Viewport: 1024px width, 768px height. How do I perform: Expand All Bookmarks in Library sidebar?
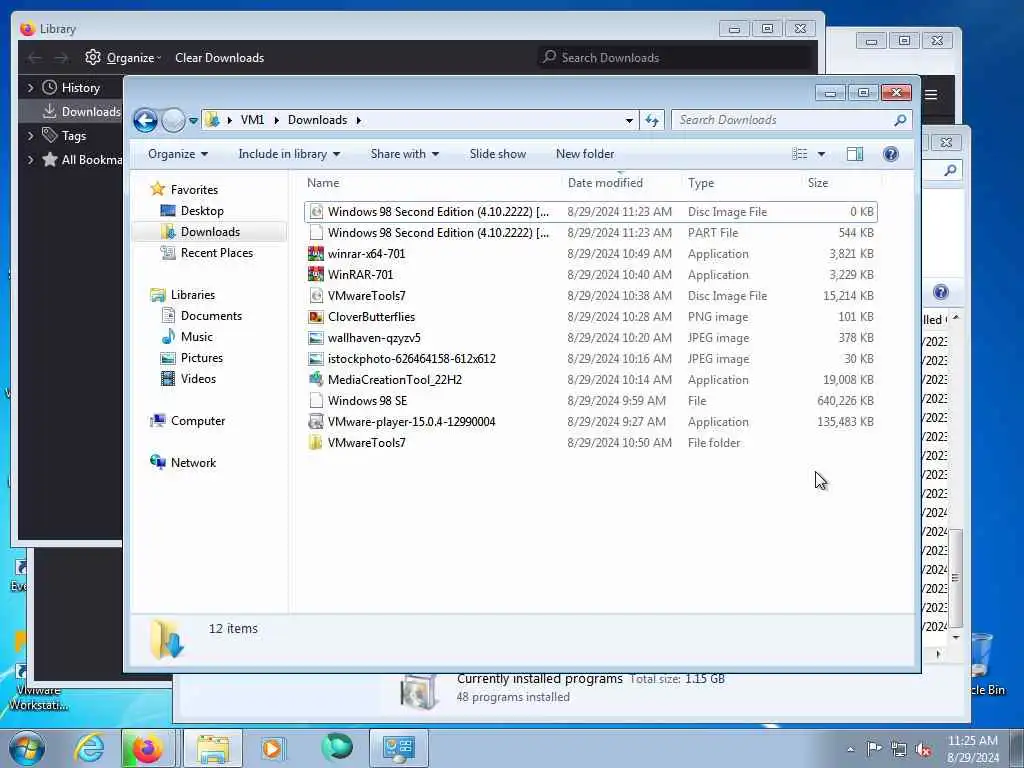click(x=30, y=160)
